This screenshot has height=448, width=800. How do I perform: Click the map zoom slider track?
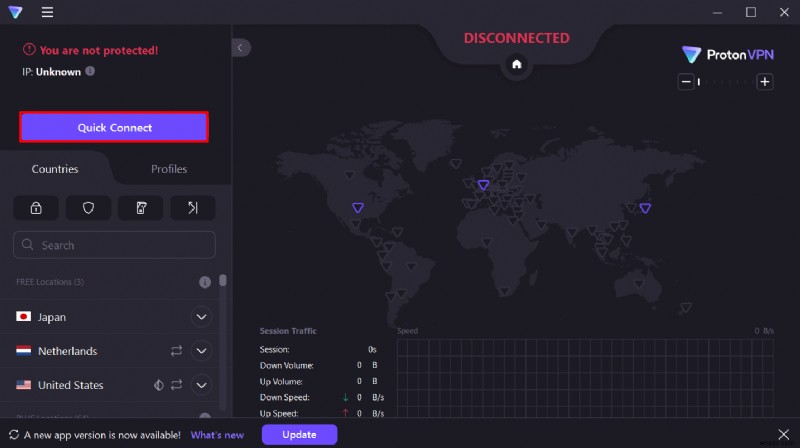(x=725, y=82)
